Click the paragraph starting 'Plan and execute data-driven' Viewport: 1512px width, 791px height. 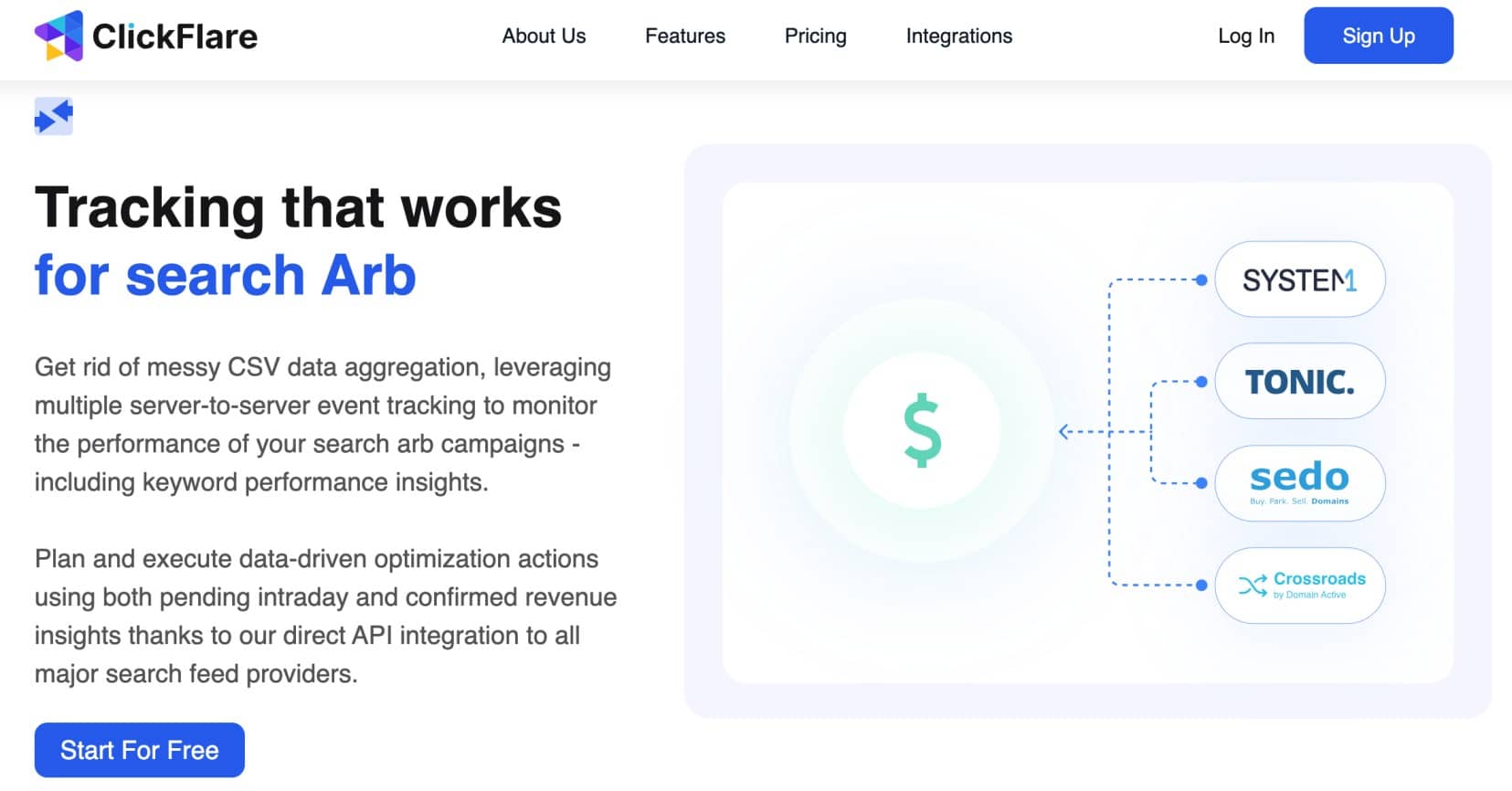coord(325,617)
